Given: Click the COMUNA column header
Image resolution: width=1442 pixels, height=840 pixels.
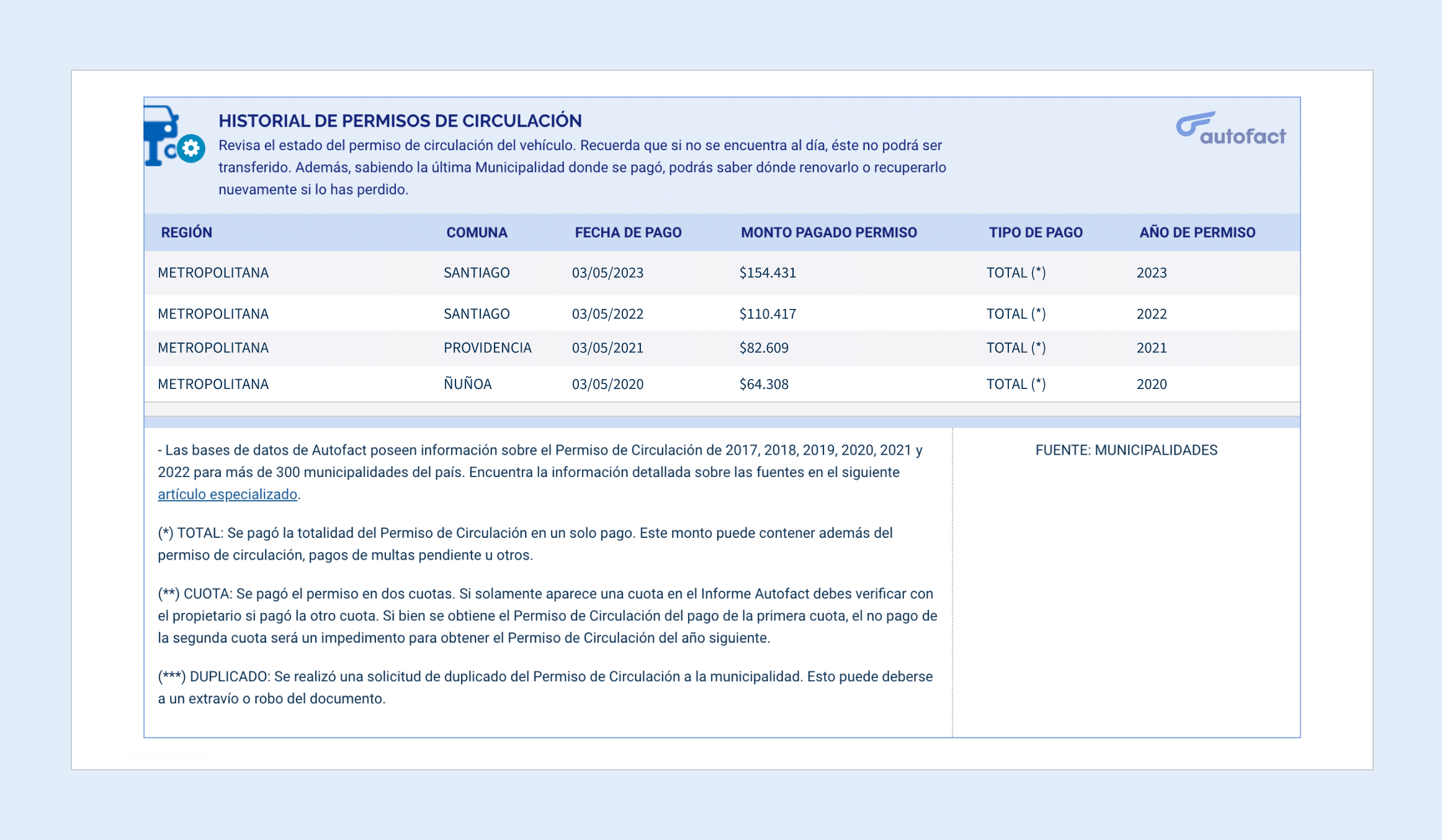Looking at the screenshot, I should (477, 233).
